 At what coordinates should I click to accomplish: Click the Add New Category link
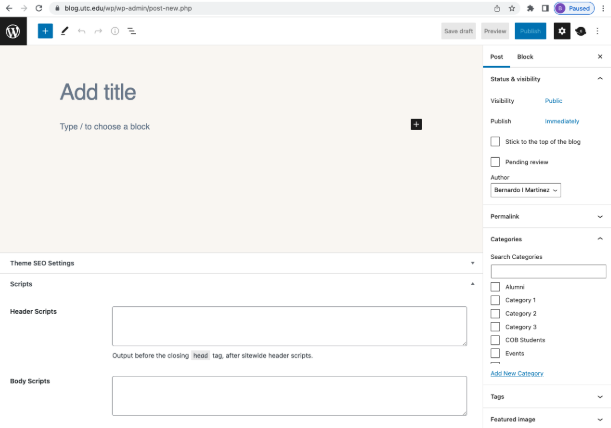pyautogui.click(x=517, y=373)
